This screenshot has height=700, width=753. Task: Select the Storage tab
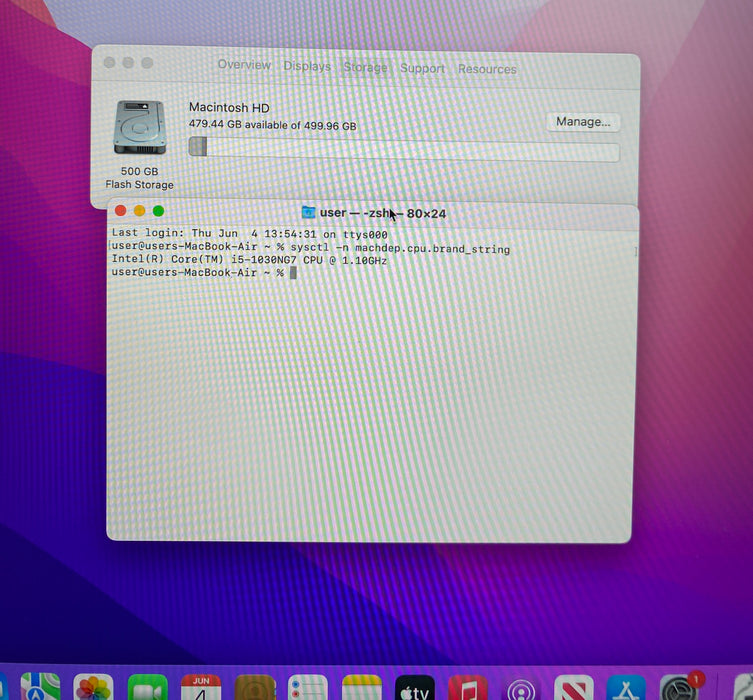[x=365, y=67]
